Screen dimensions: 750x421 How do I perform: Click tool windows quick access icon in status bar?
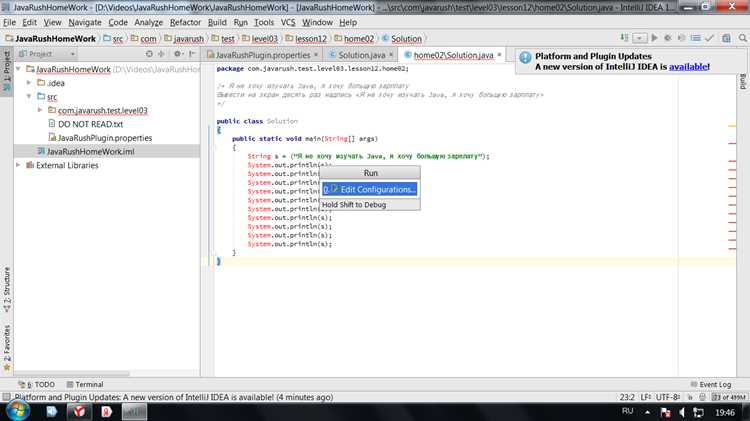[6, 397]
